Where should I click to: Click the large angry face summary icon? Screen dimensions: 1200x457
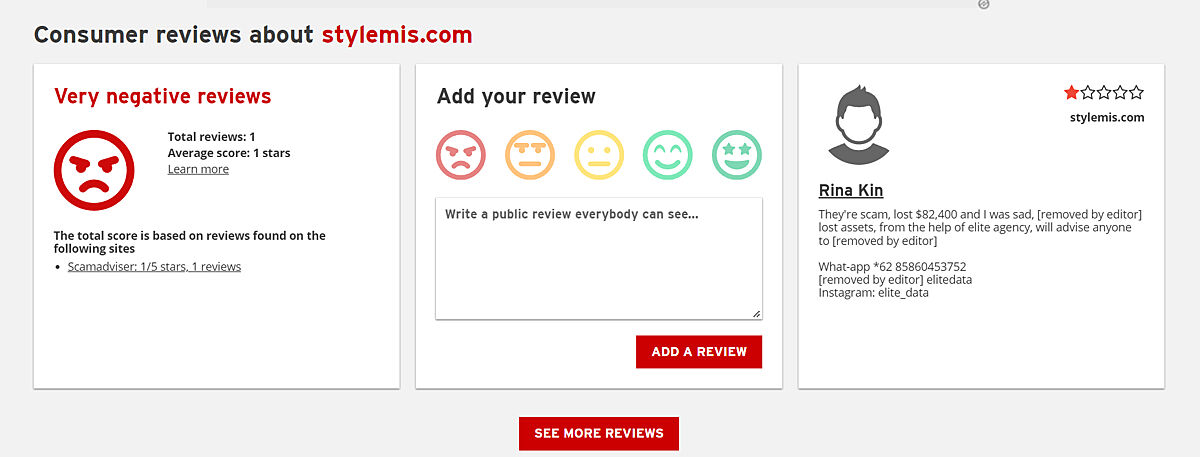[93, 167]
